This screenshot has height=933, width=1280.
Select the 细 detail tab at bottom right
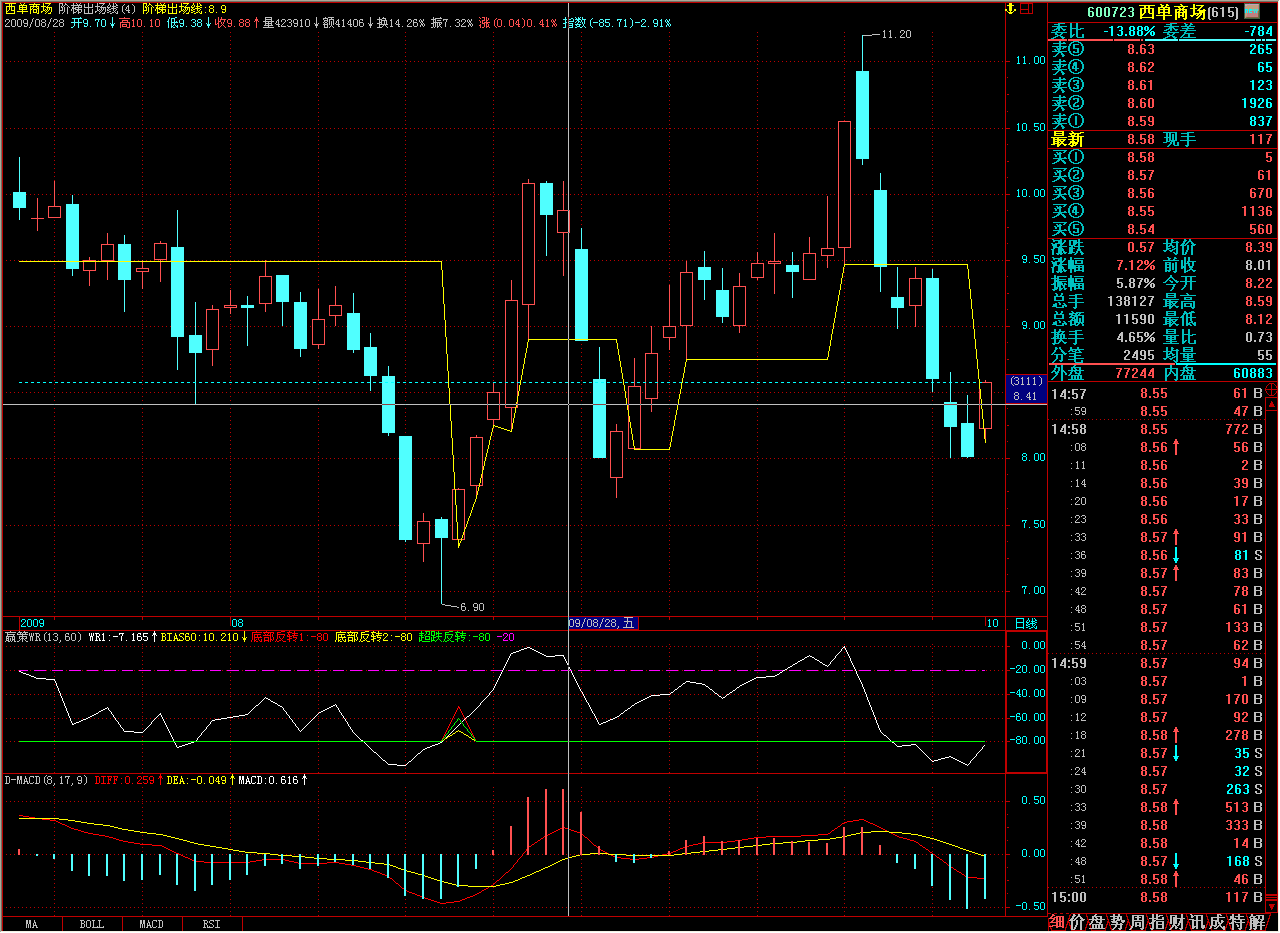tap(1057, 922)
